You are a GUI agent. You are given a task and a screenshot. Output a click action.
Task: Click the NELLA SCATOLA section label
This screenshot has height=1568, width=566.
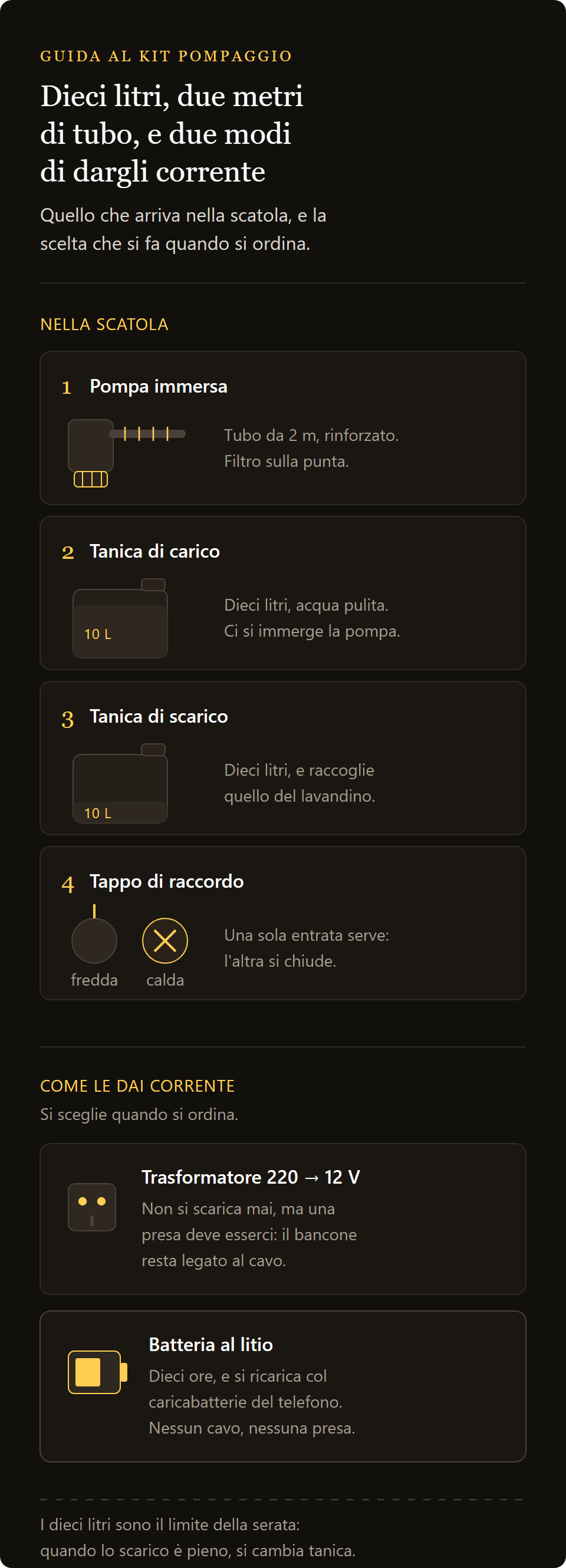(x=104, y=324)
